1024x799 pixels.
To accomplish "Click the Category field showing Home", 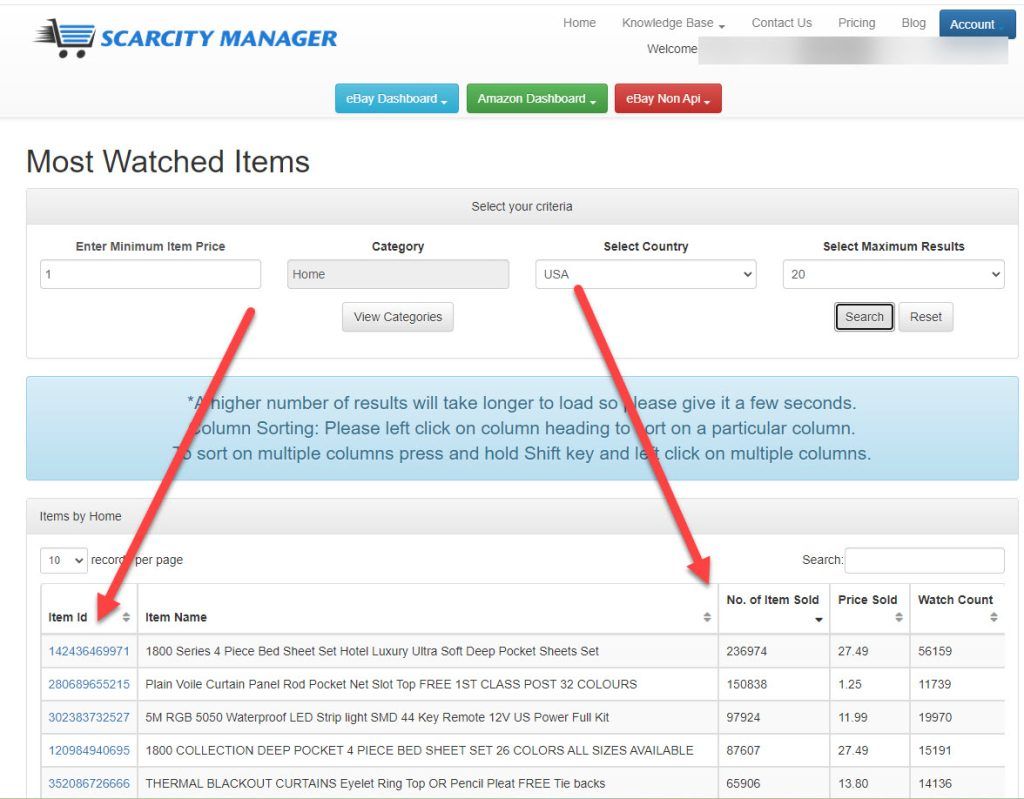I will click(398, 274).
